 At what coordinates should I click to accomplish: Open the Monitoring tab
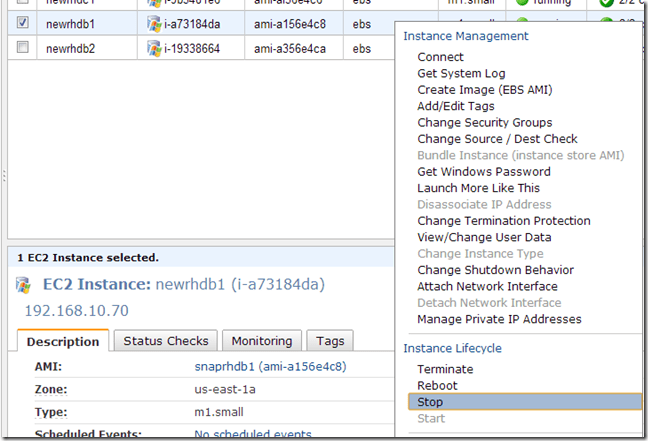point(261,341)
